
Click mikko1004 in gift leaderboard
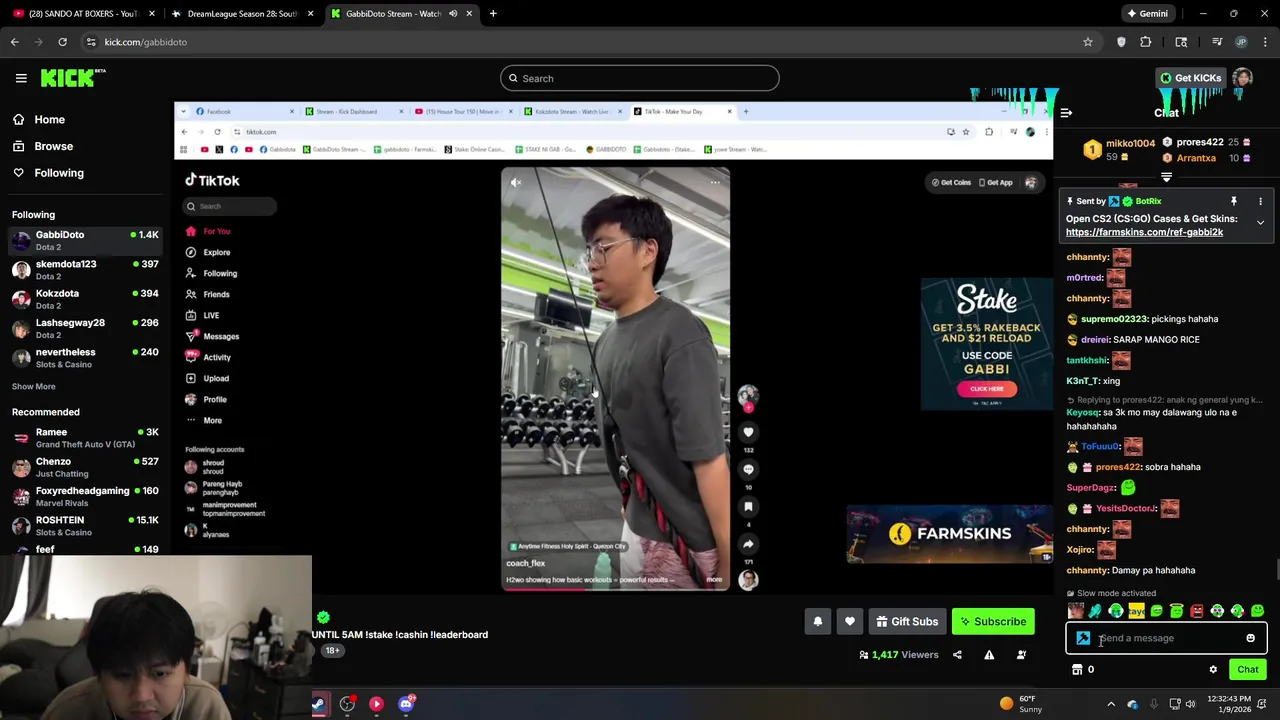pos(1130,144)
